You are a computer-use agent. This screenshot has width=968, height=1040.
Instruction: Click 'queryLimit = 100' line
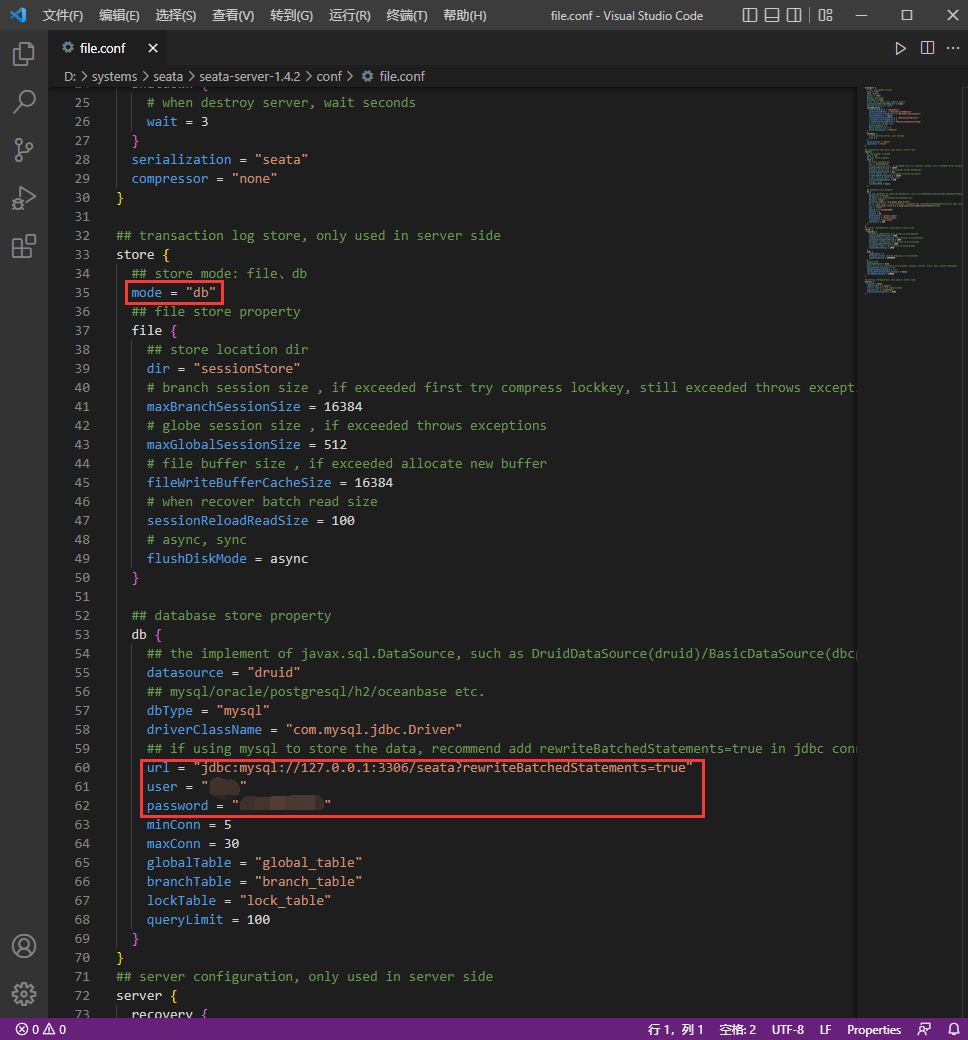(x=208, y=919)
